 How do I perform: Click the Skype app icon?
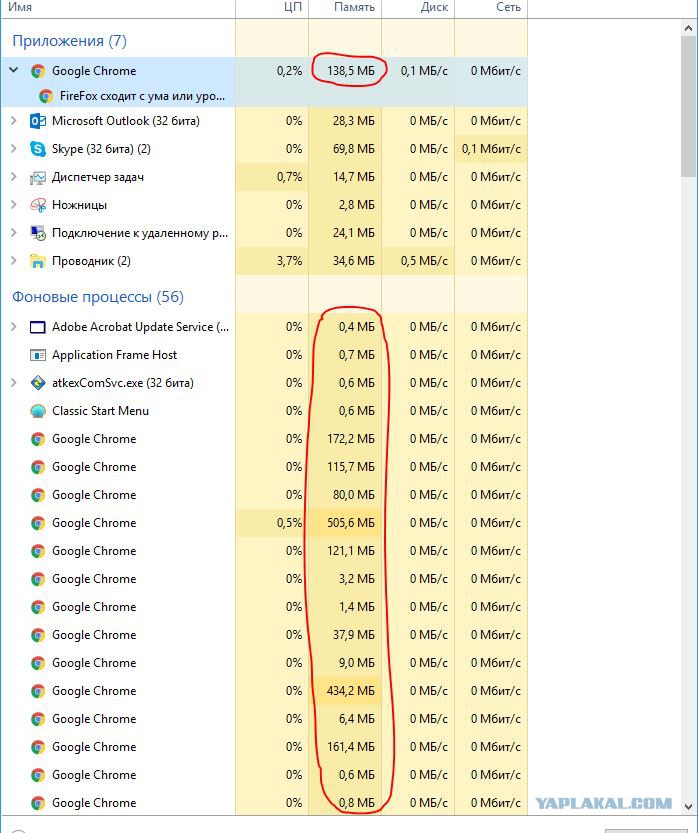pyautogui.click(x=38, y=149)
